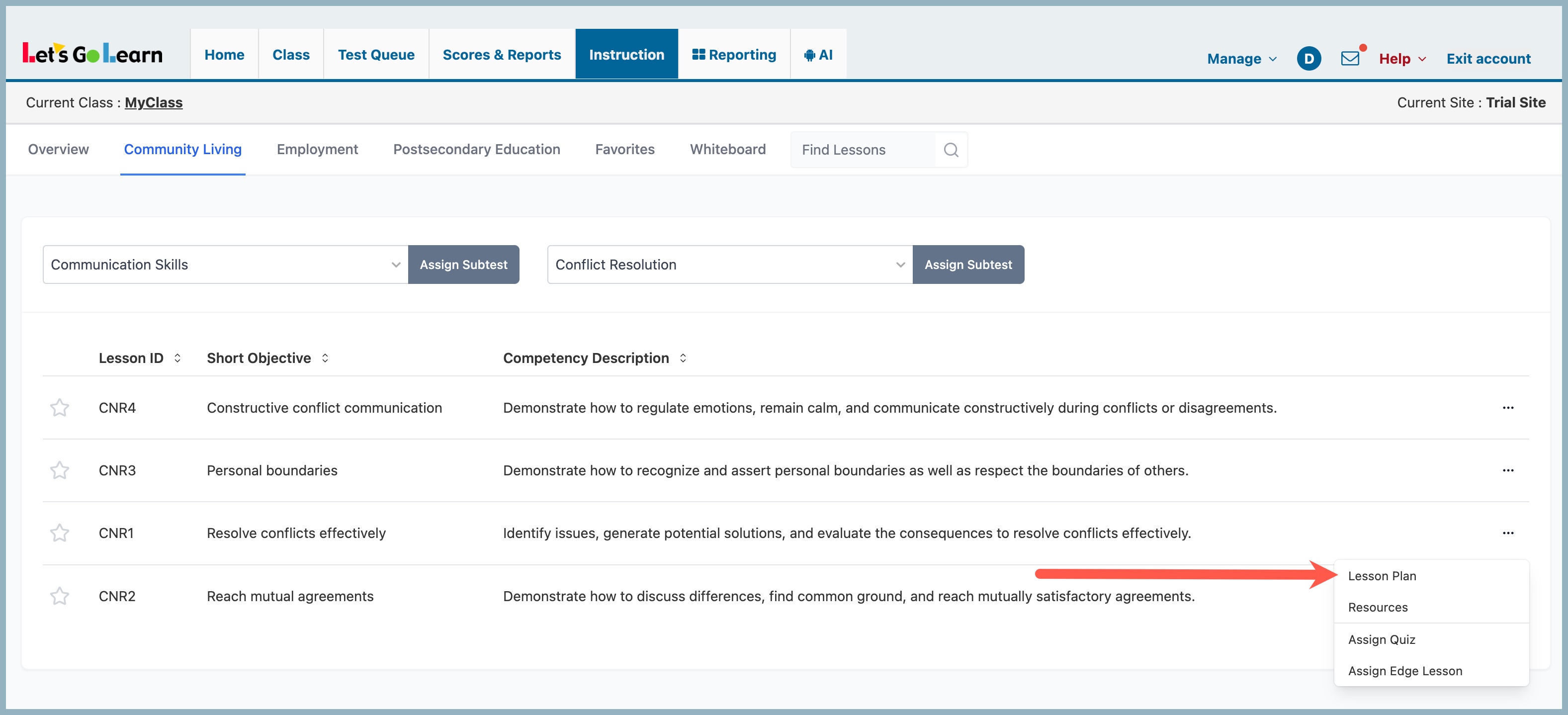Switch to the Employment tab

point(317,149)
